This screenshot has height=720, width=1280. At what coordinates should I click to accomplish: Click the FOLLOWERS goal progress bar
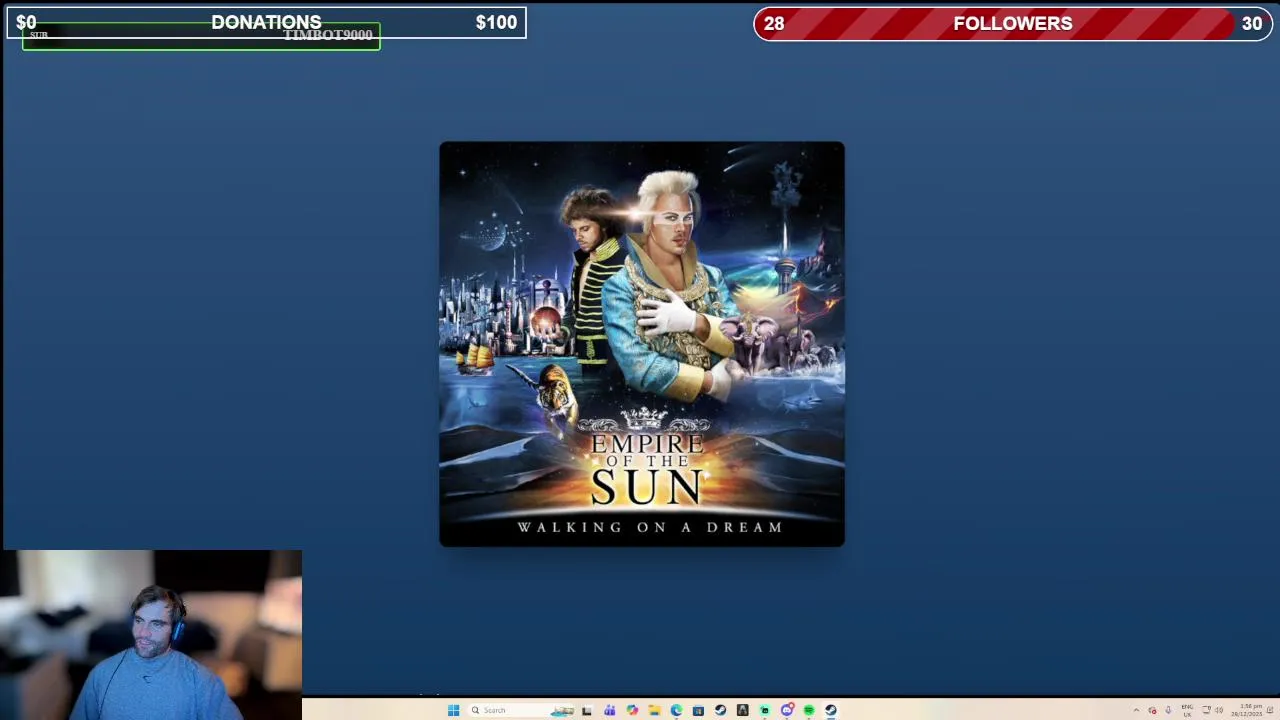(x=1013, y=23)
